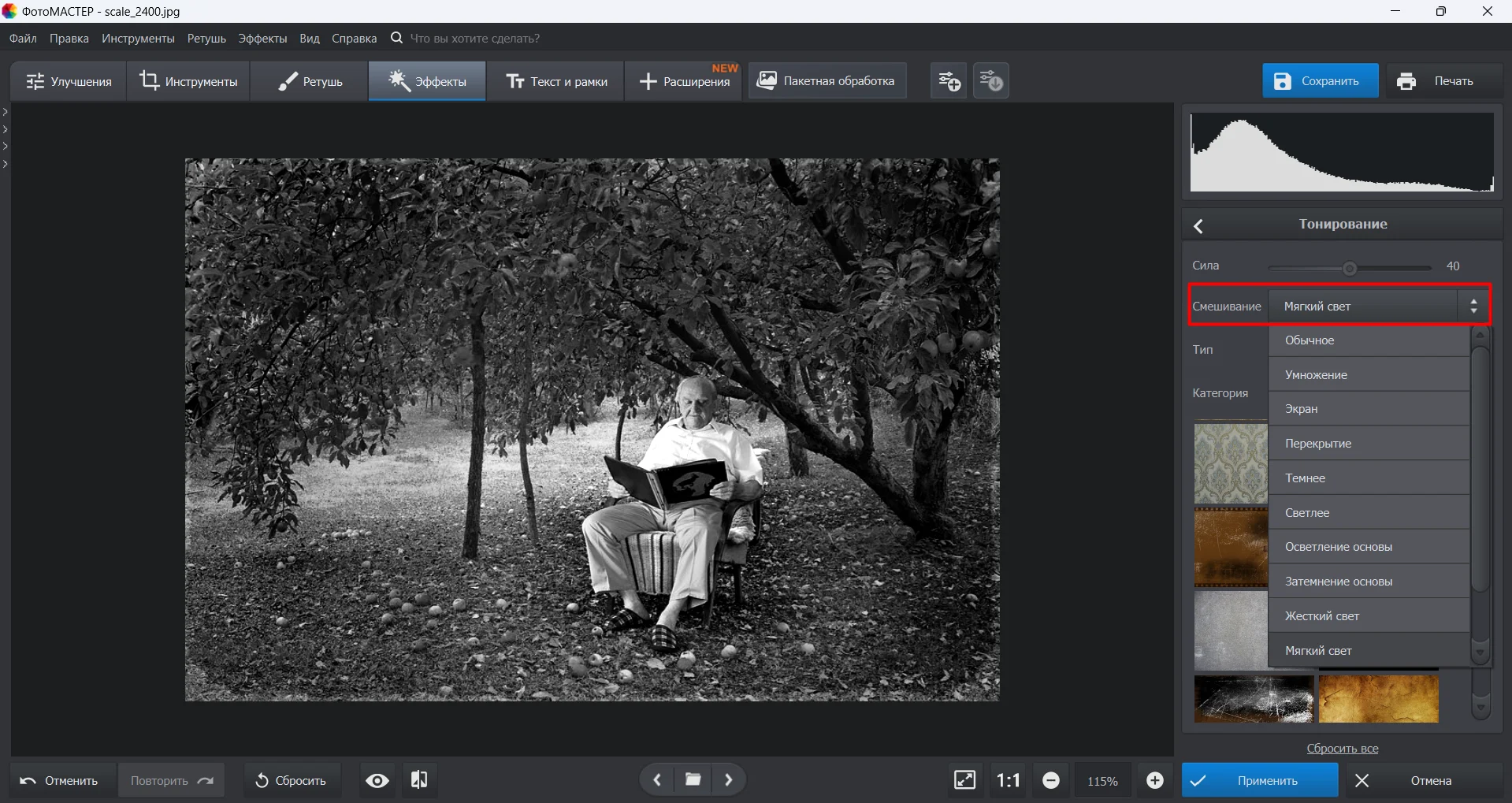Click the dropdown list scroll-up arrow

click(1480, 335)
